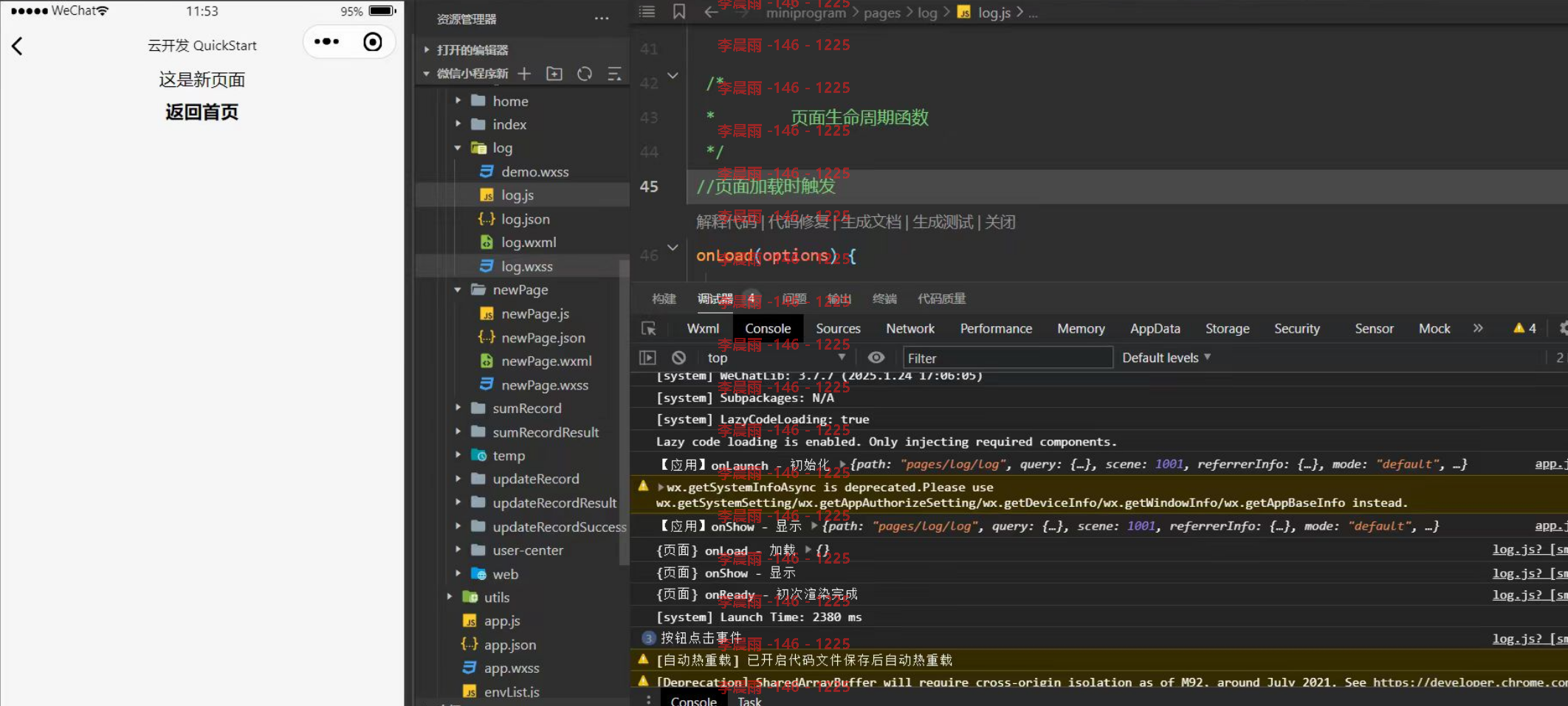Clear the console output
The height and width of the screenshot is (706, 1568).
pos(678,358)
